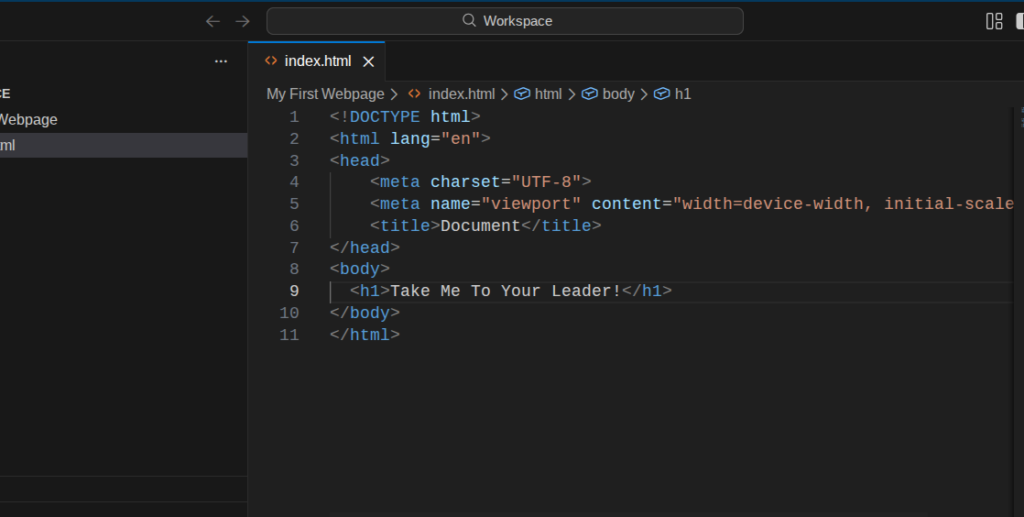Click the HTML file icon on index.html tab
1024x517 pixels.
tap(270, 61)
